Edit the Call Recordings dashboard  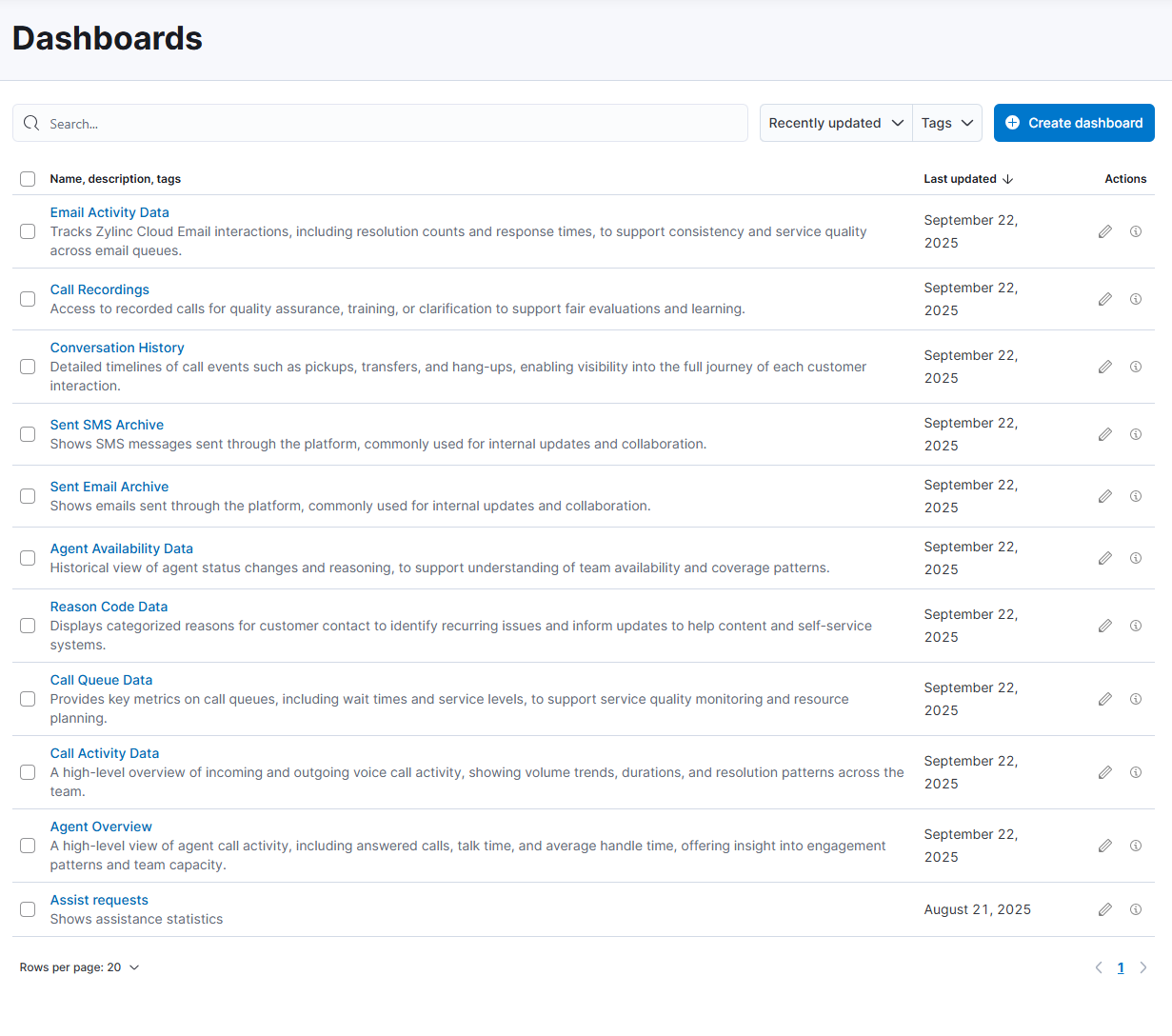click(x=1105, y=299)
